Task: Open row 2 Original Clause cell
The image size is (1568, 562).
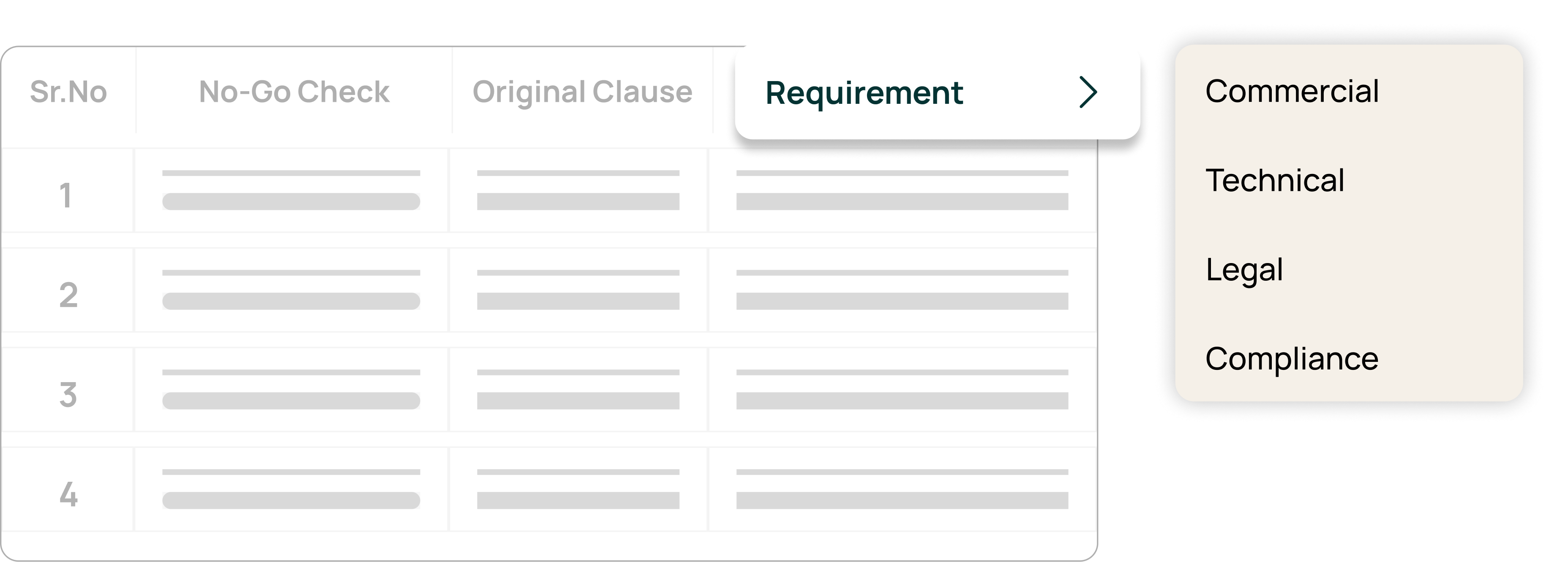Action: 578,290
